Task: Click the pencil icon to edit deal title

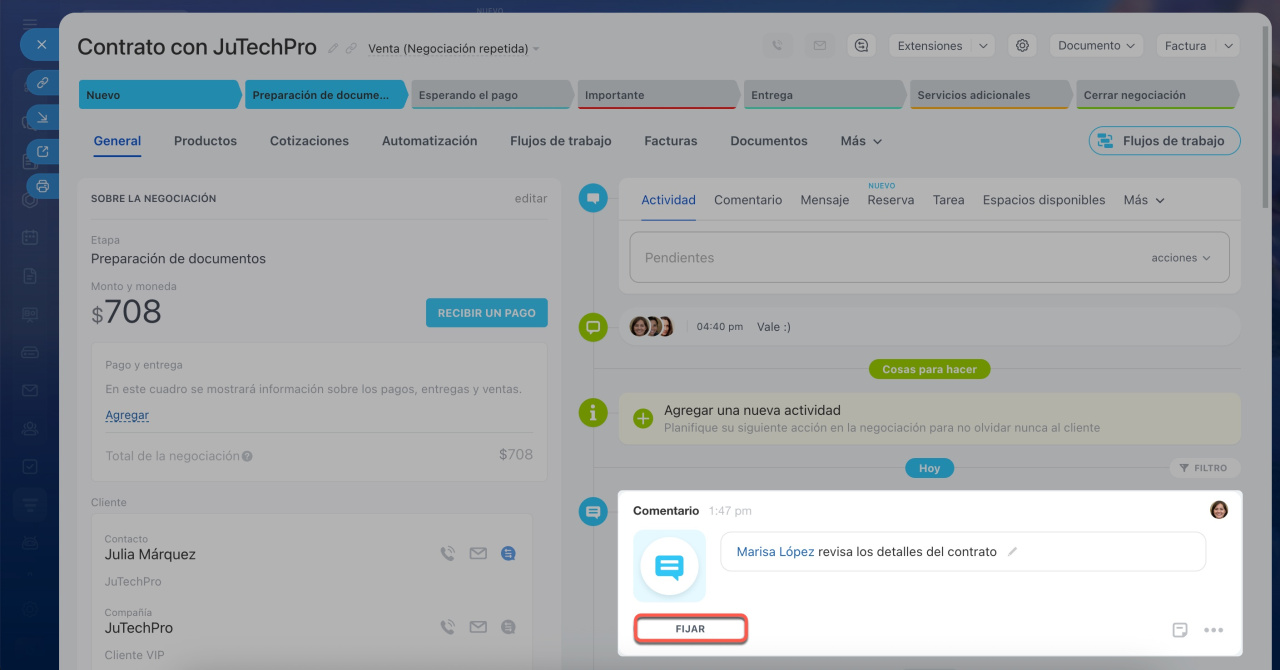Action: click(334, 48)
